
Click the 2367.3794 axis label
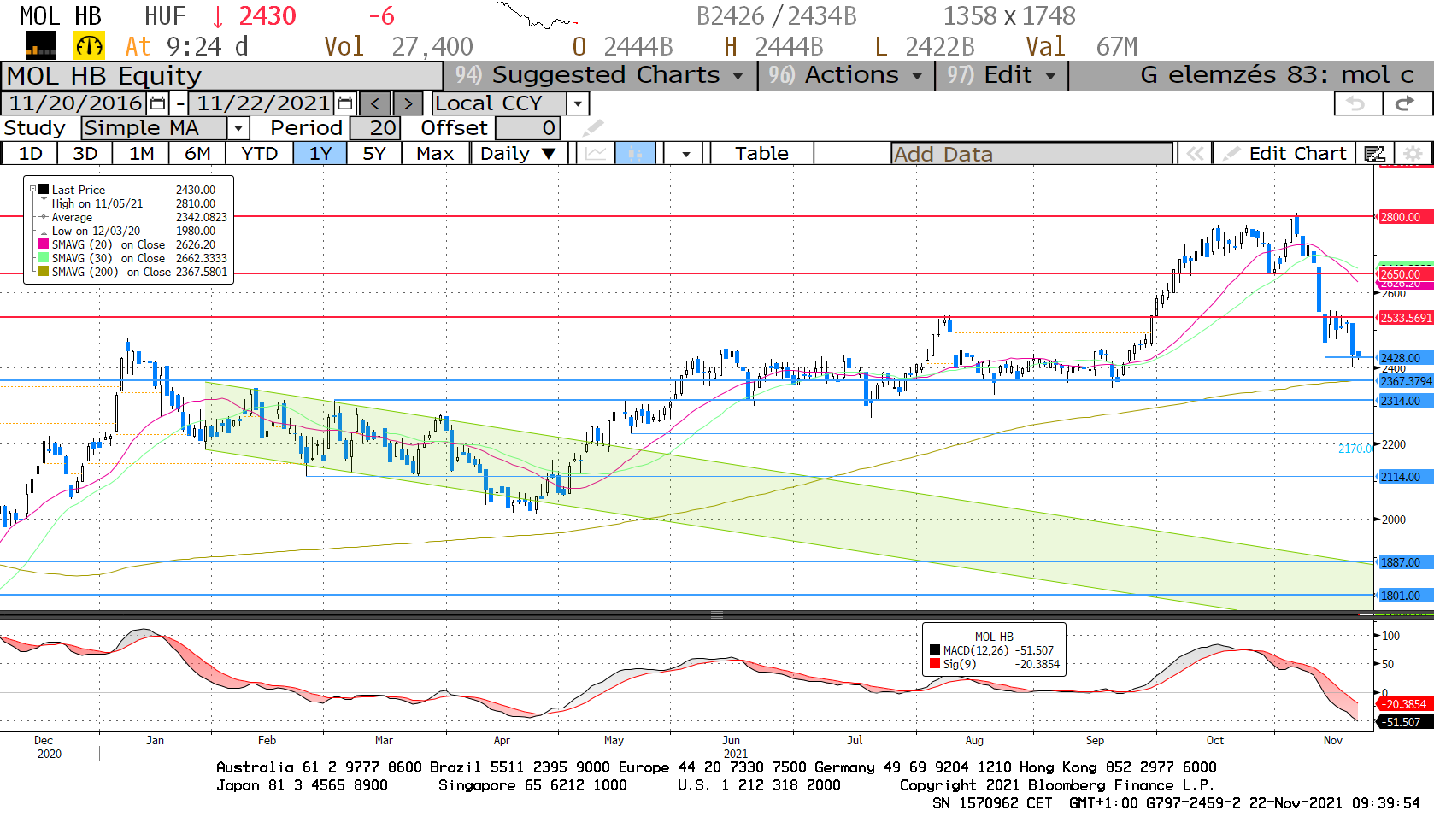tap(1405, 381)
